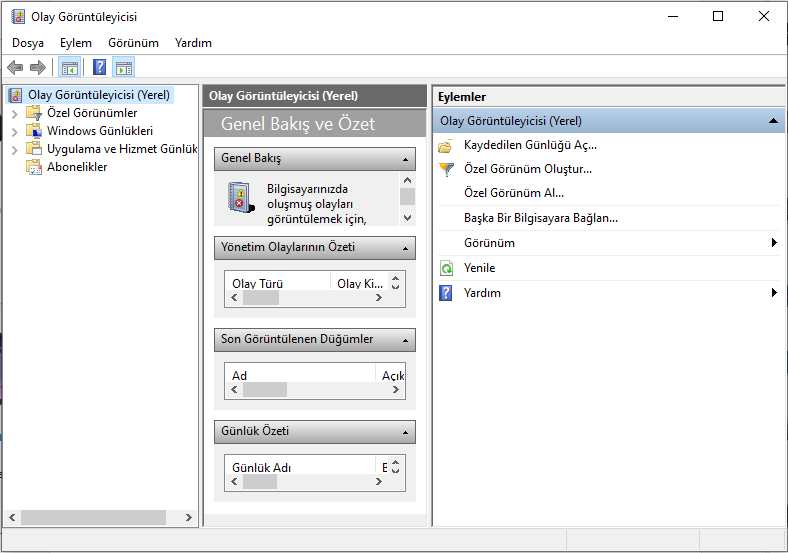Collapse the Olay Görüntüleyicisi (Yerel) actions group
This screenshot has height=553, width=788.
[x=773, y=121]
